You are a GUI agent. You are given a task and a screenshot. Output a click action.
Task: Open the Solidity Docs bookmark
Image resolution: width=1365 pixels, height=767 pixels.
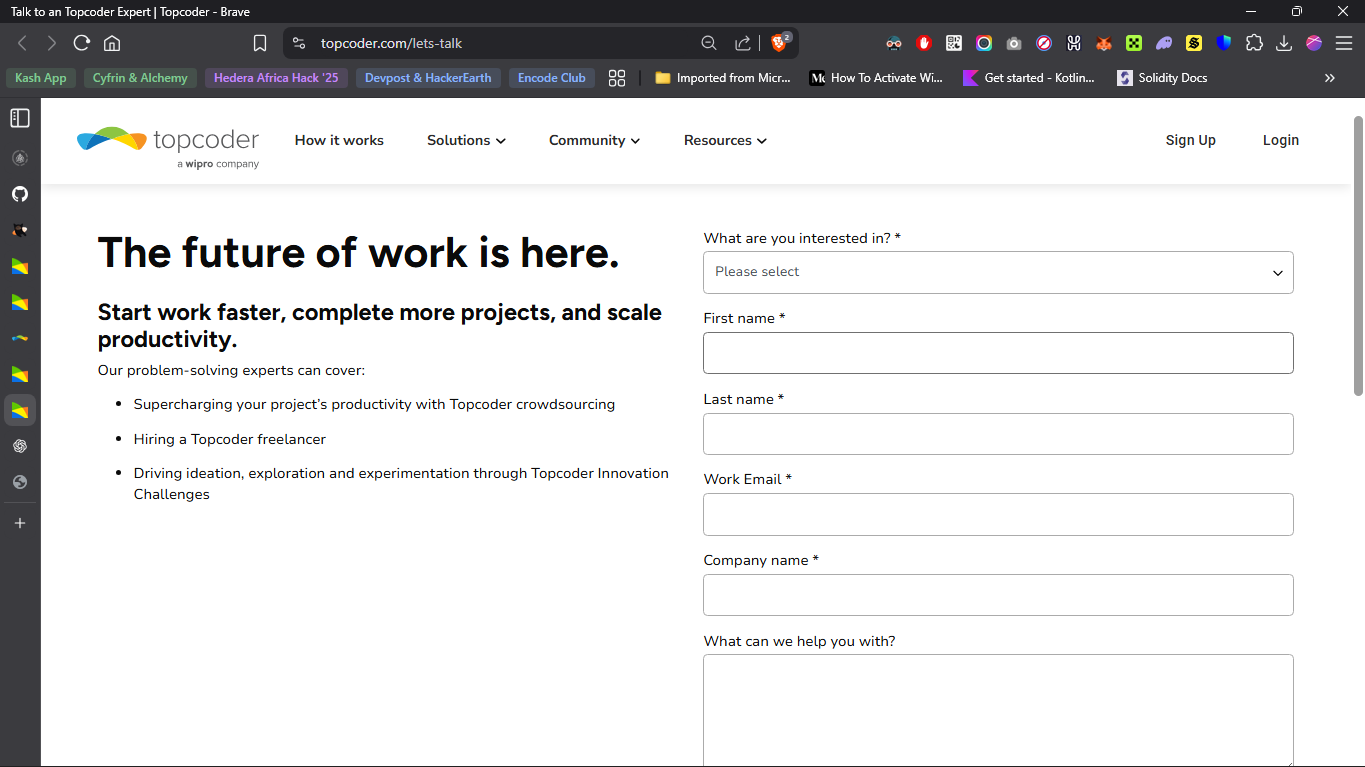(1162, 78)
